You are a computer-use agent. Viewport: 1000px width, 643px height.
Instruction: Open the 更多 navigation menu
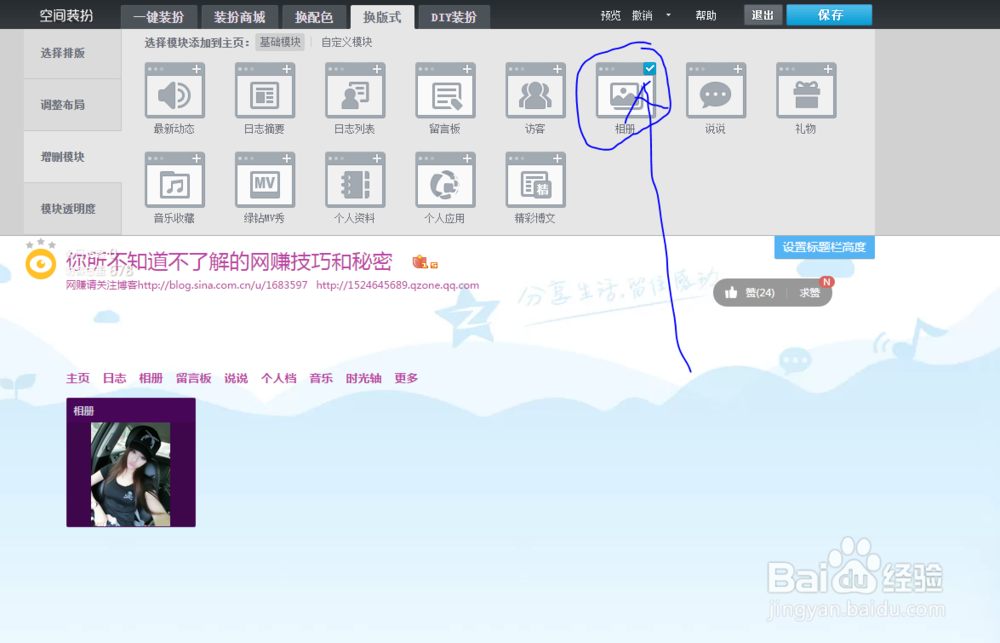click(x=406, y=378)
